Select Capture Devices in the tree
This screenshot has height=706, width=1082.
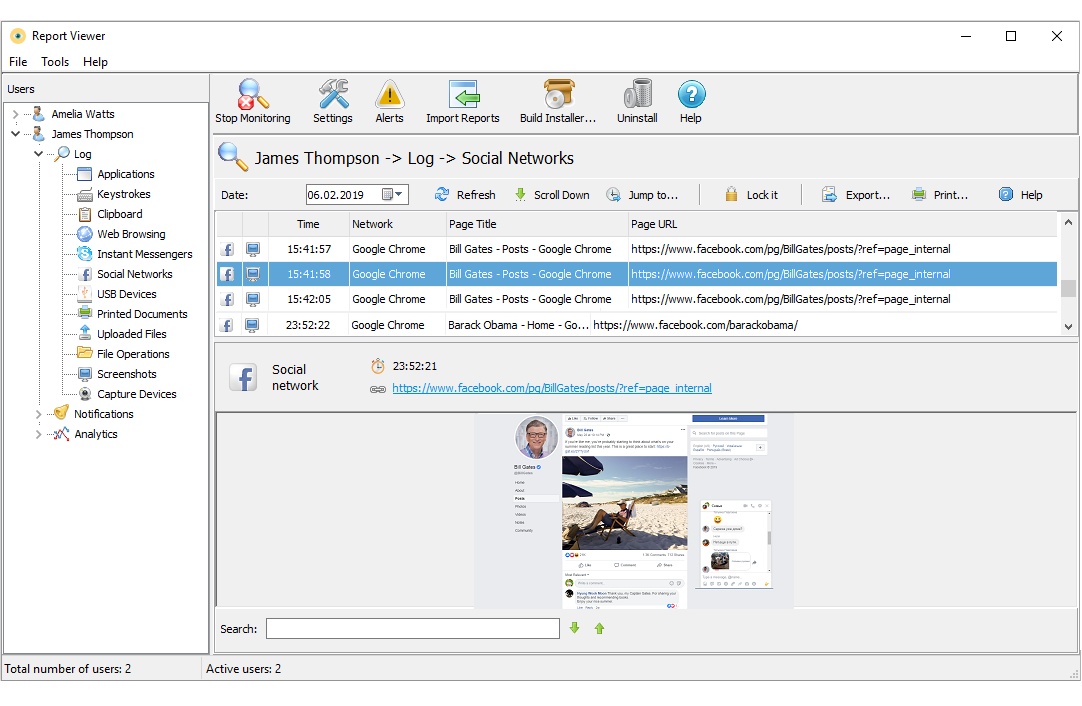[137, 394]
